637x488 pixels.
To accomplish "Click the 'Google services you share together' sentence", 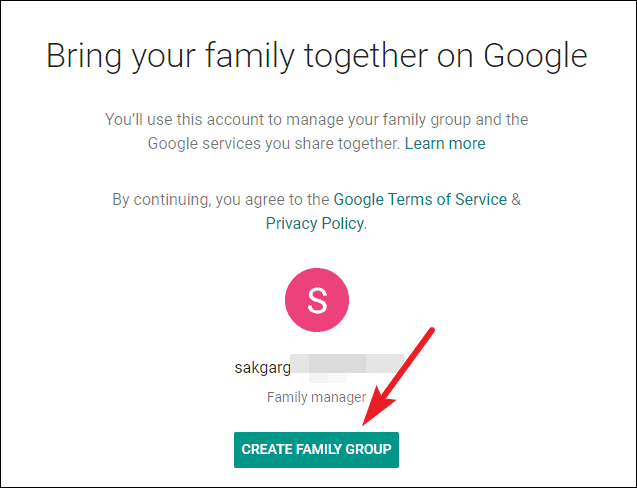I will pyautogui.click(x=274, y=143).
